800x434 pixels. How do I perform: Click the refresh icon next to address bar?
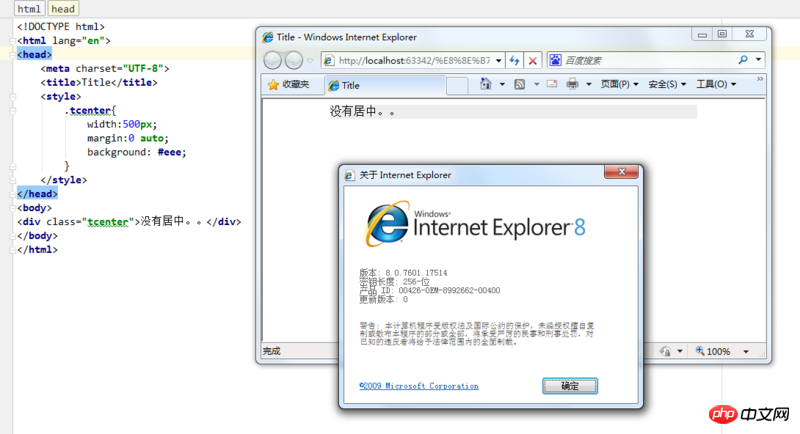pos(514,61)
